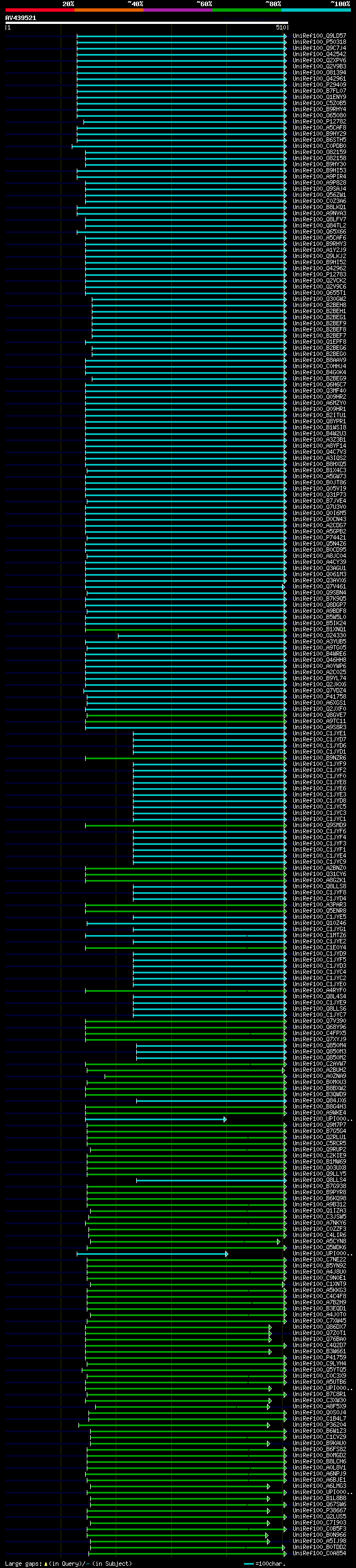
Task: Click the =100char. scale legend
Action: [265, 1564]
